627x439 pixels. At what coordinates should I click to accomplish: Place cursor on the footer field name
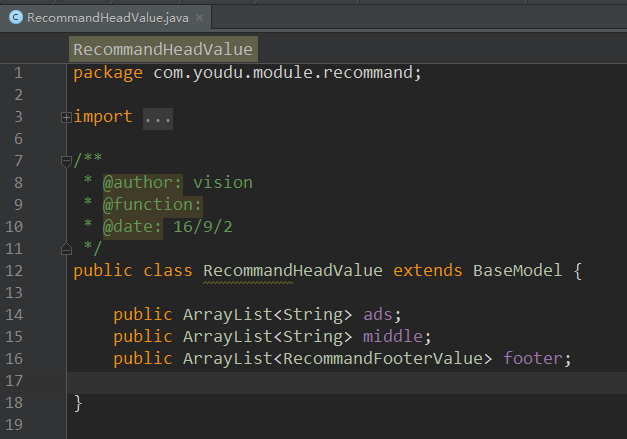[536, 358]
